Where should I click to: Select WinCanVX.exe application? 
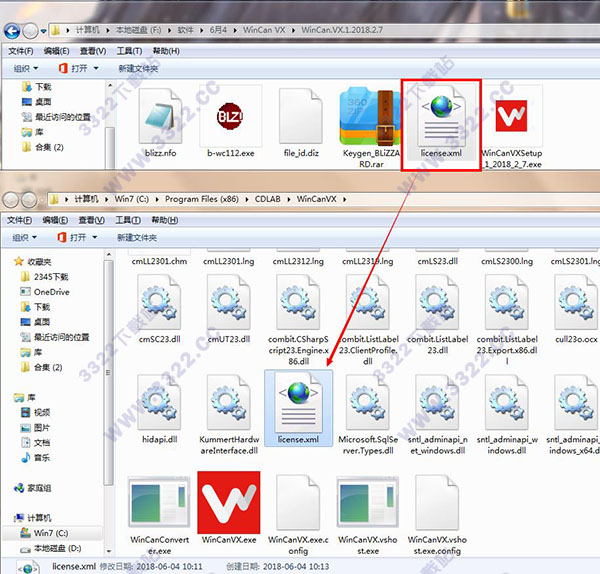click(229, 509)
